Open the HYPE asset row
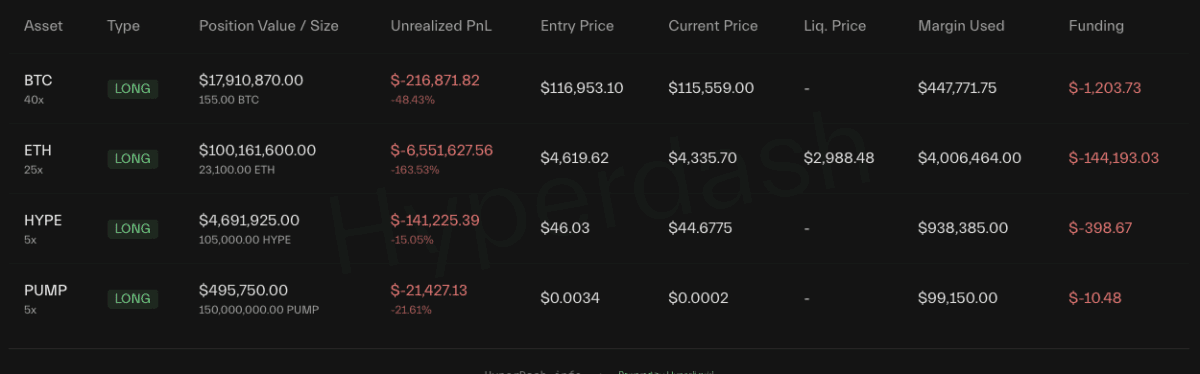The height and width of the screenshot is (374, 1200). click(600, 228)
